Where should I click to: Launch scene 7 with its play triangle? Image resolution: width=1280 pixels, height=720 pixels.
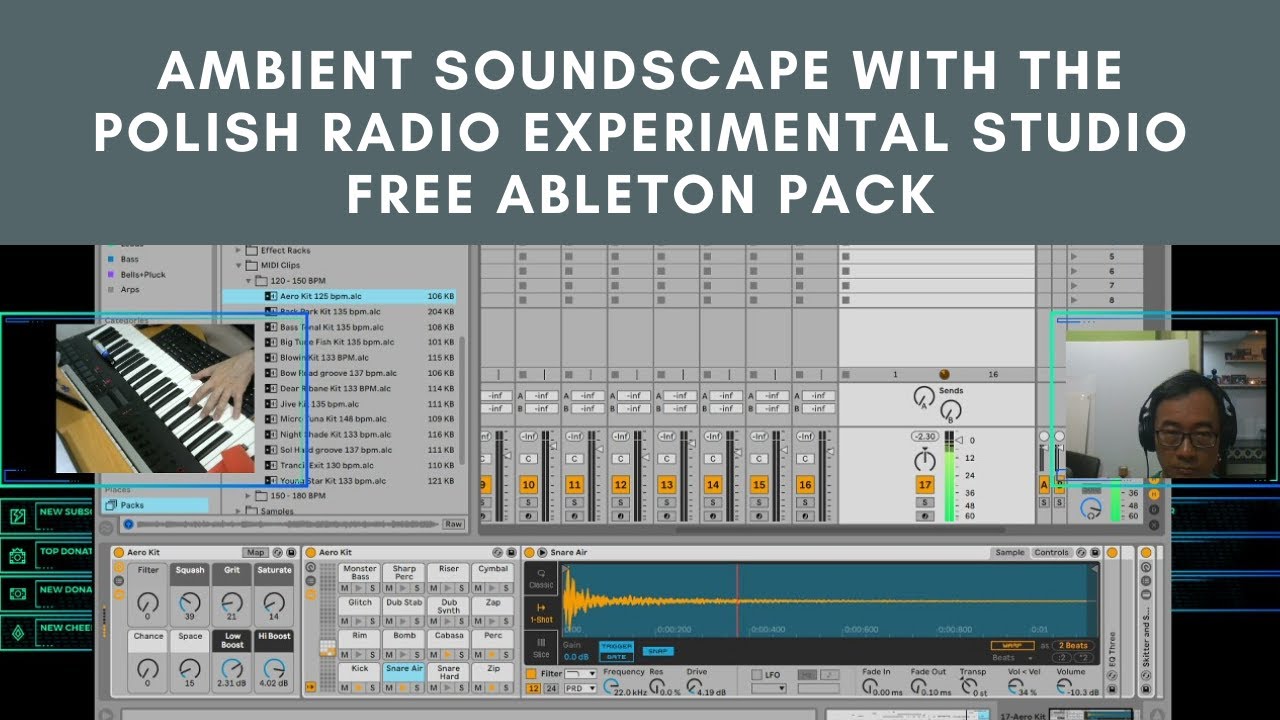pyautogui.click(x=1075, y=286)
